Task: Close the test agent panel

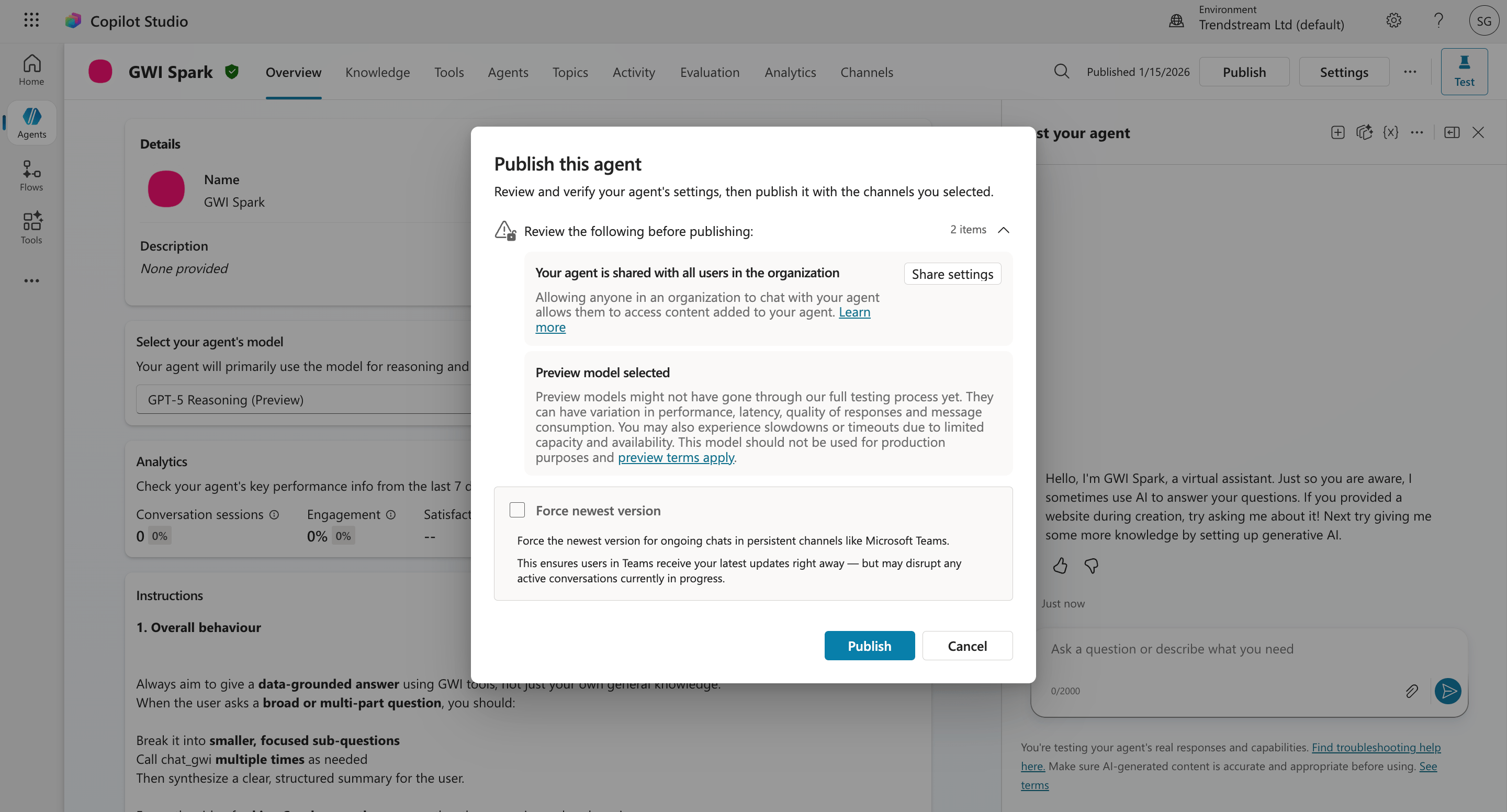Action: point(1478,132)
